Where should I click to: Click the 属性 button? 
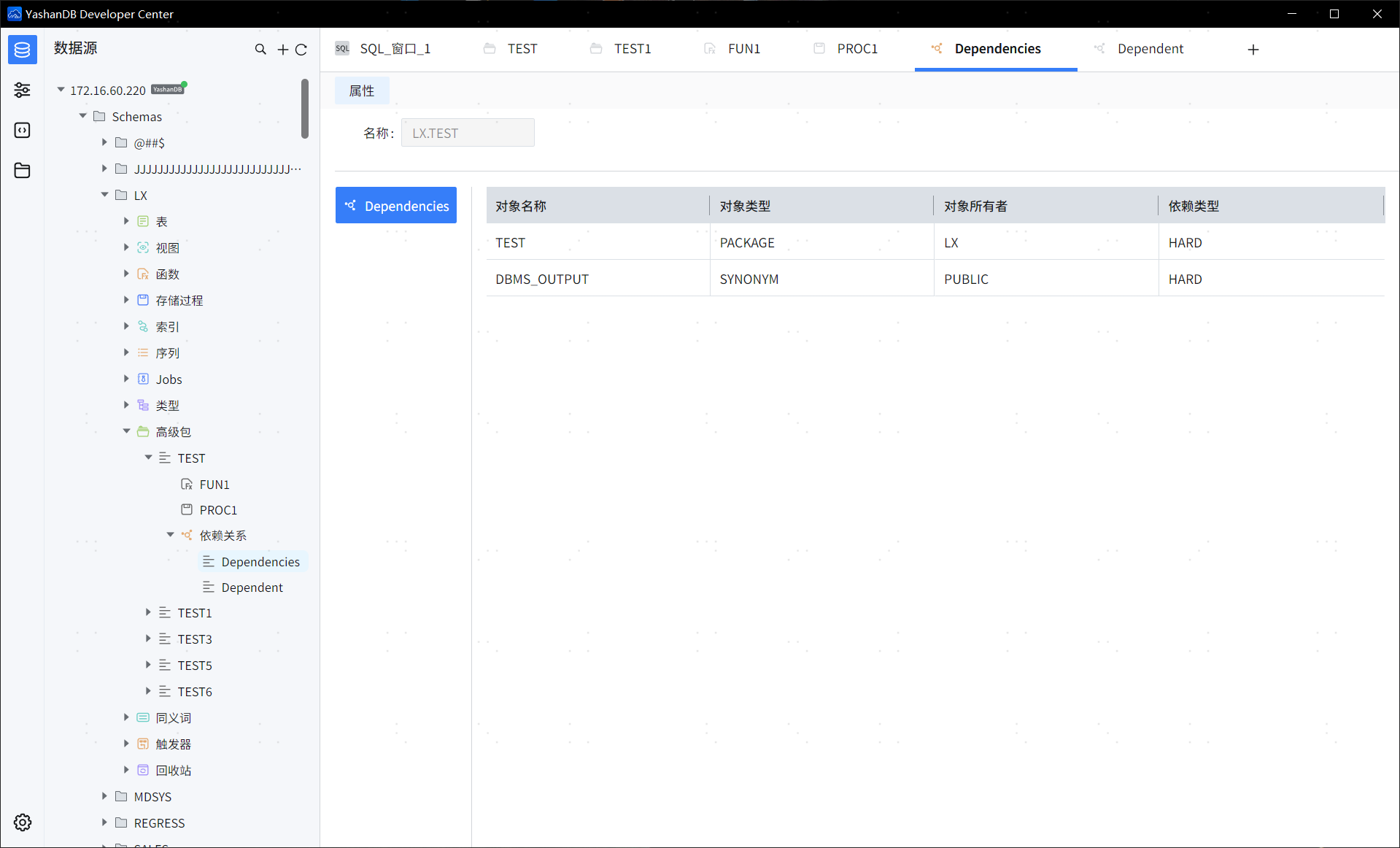(362, 90)
